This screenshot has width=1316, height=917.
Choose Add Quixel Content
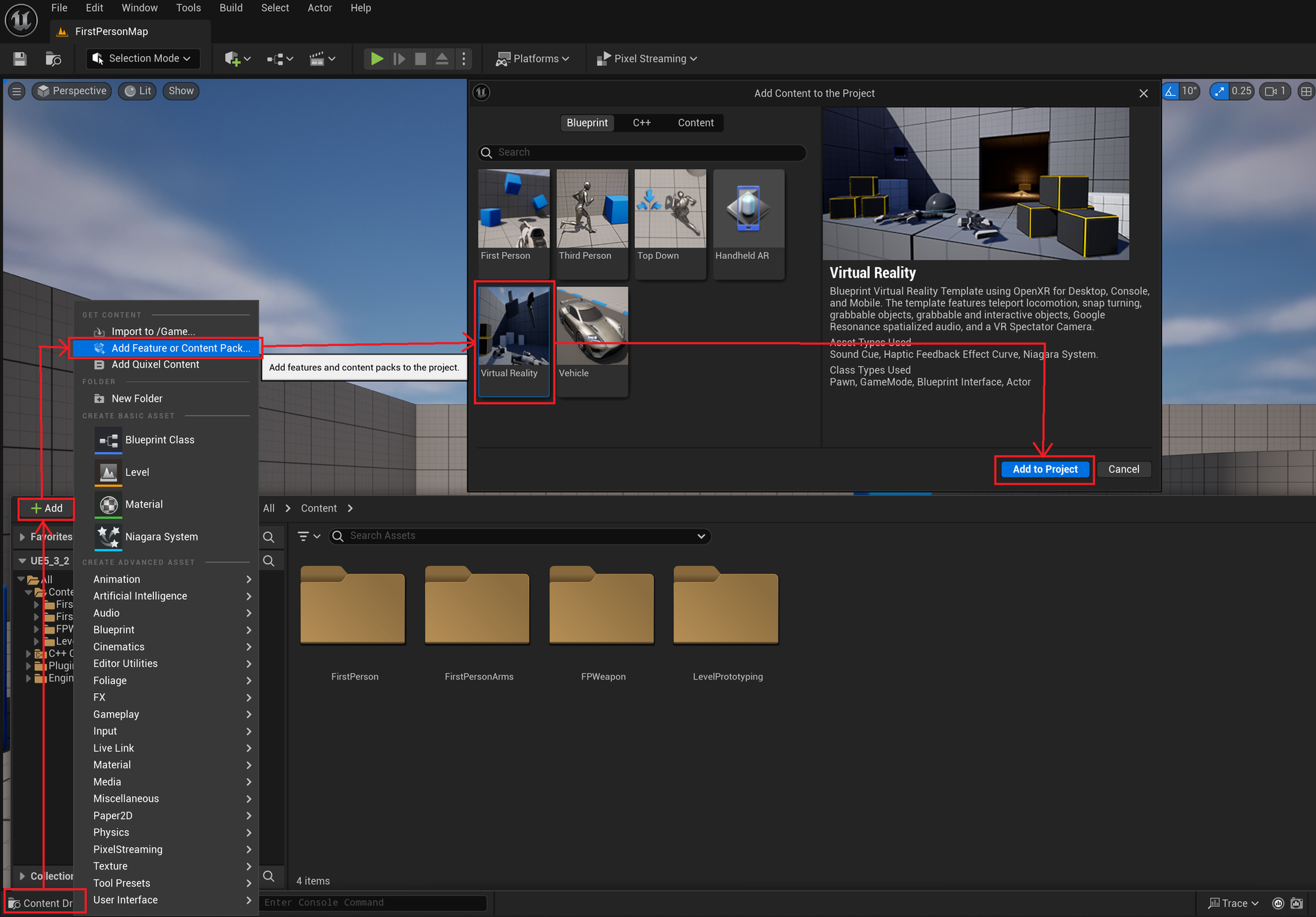point(166,365)
